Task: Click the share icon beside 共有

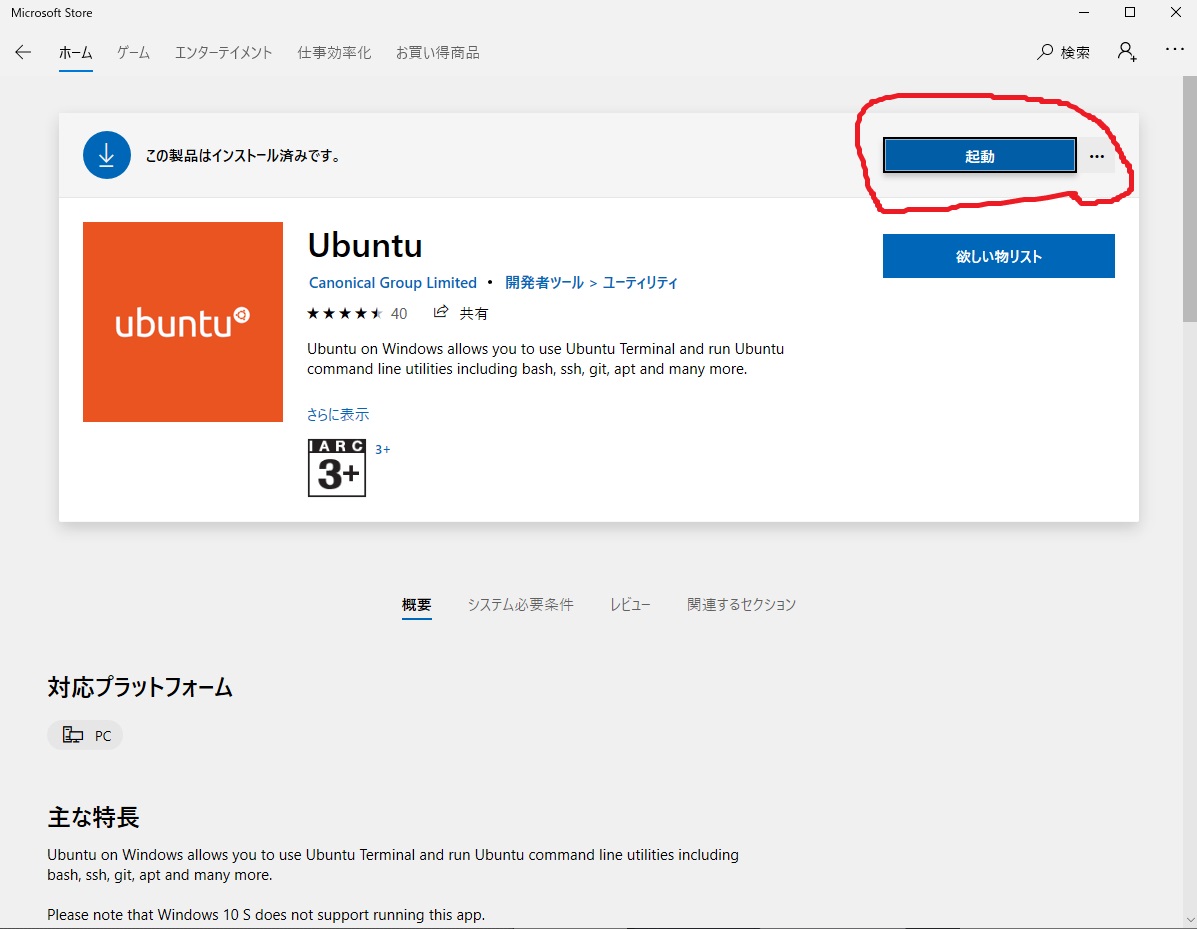Action: pos(440,311)
